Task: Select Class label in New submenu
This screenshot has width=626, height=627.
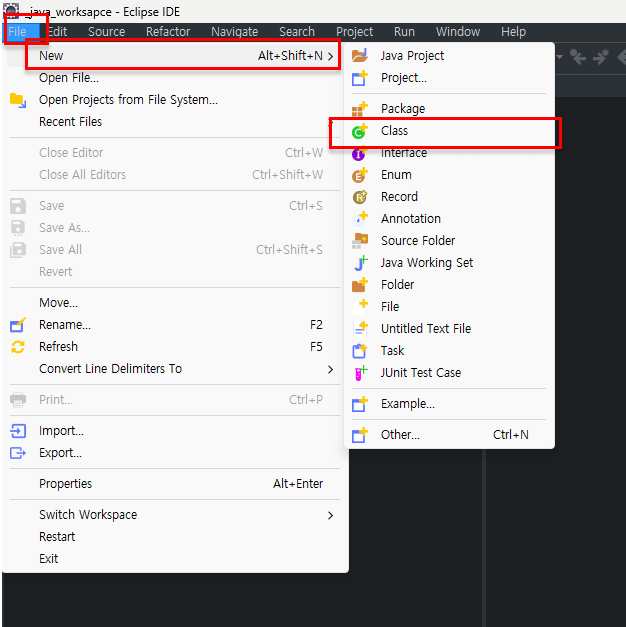Action: 394,131
